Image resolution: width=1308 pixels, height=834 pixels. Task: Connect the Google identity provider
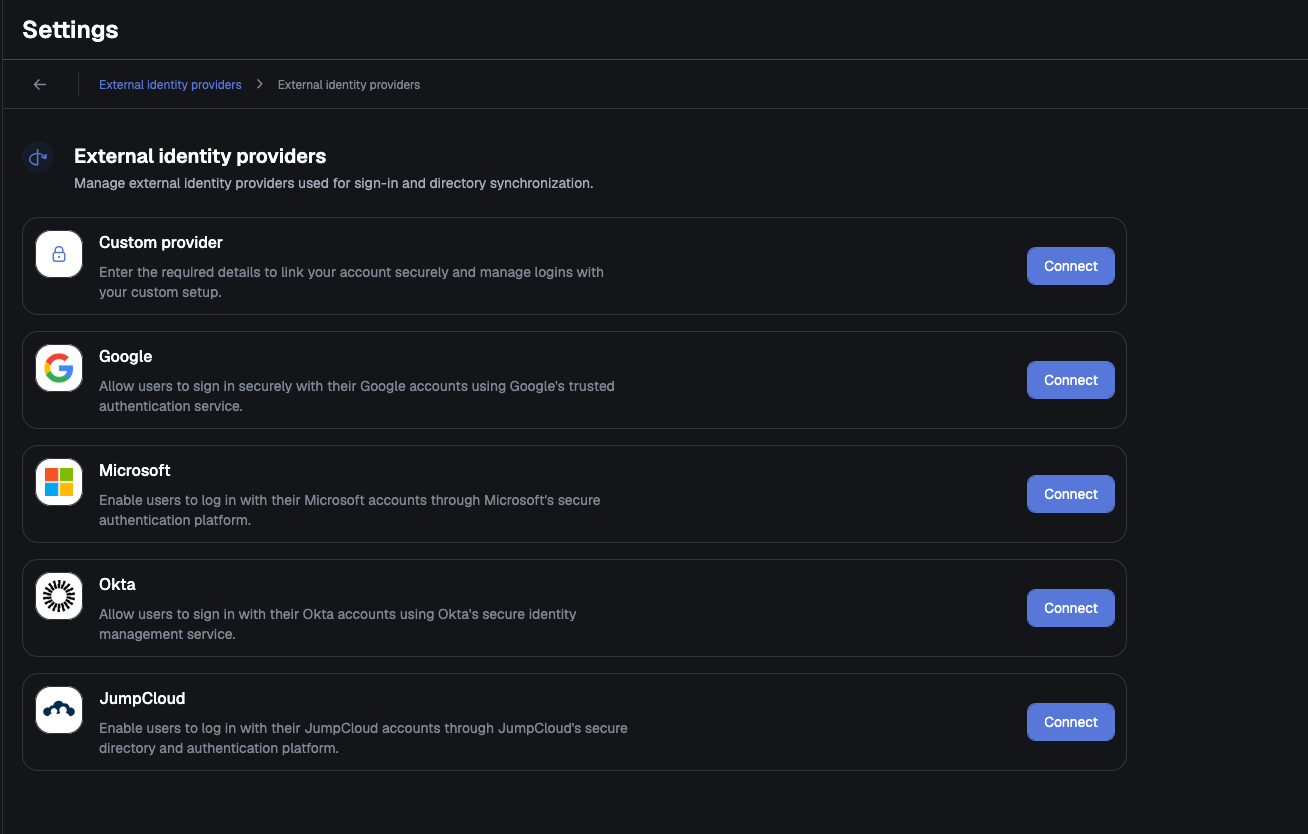tap(1071, 380)
